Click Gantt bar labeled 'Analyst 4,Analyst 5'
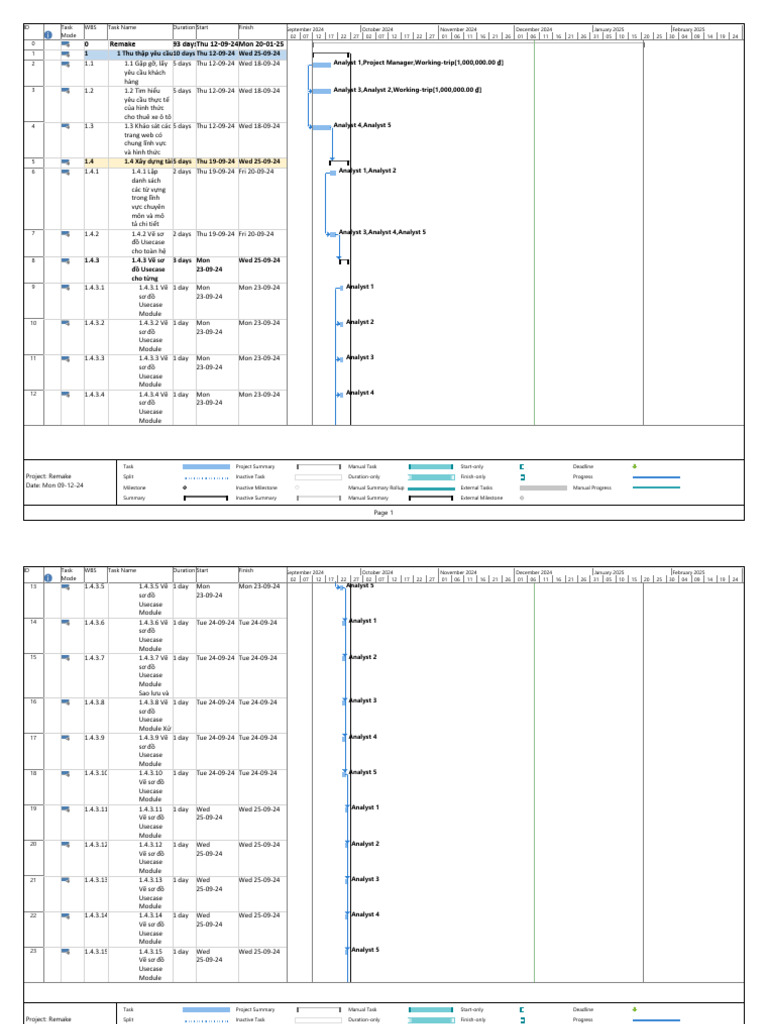The height and width of the screenshot is (1024, 768). (321, 127)
